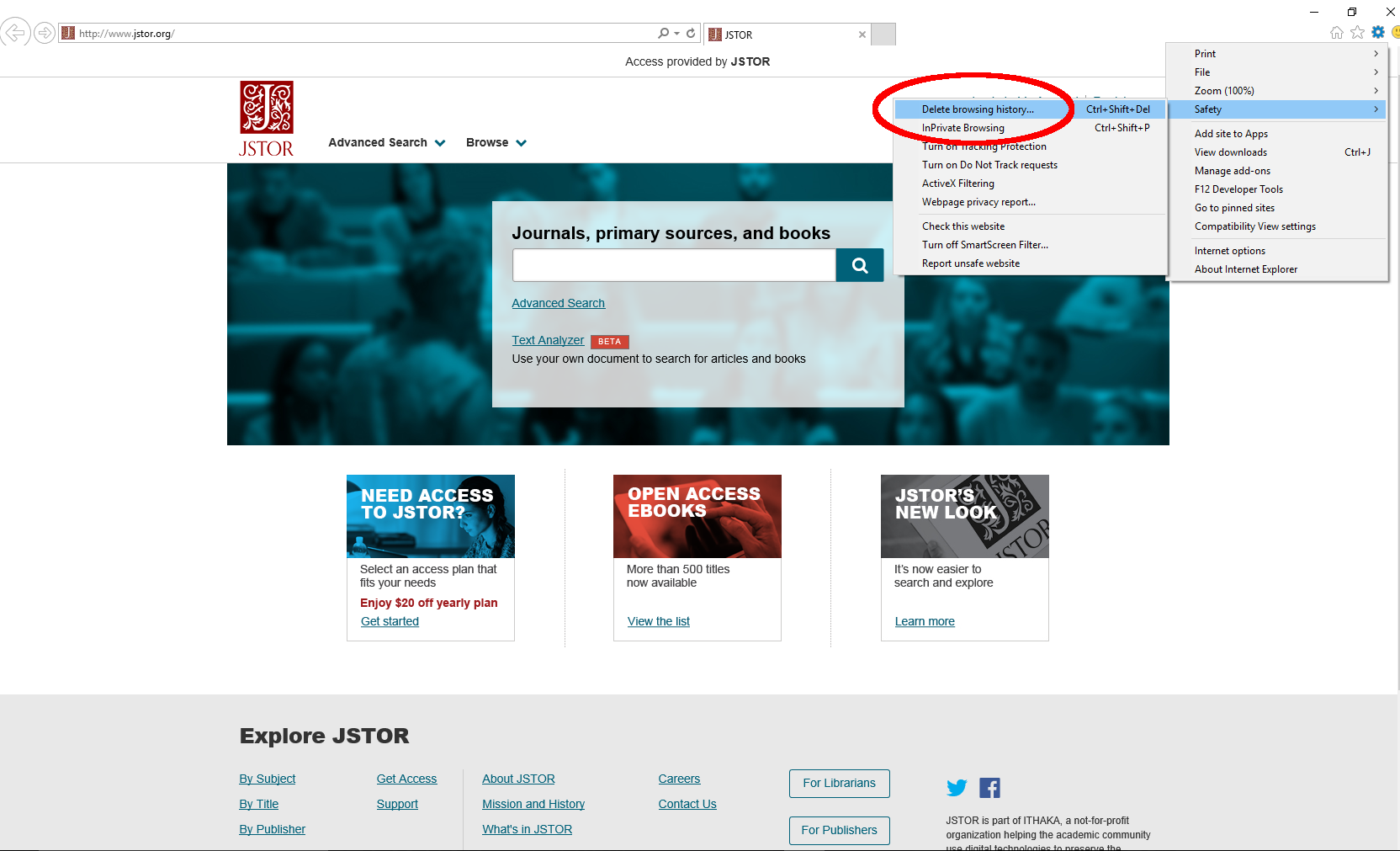Image resolution: width=1400 pixels, height=851 pixels.
Task: Select Delete browsing history menu item
Action: pyautogui.click(x=1031, y=109)
